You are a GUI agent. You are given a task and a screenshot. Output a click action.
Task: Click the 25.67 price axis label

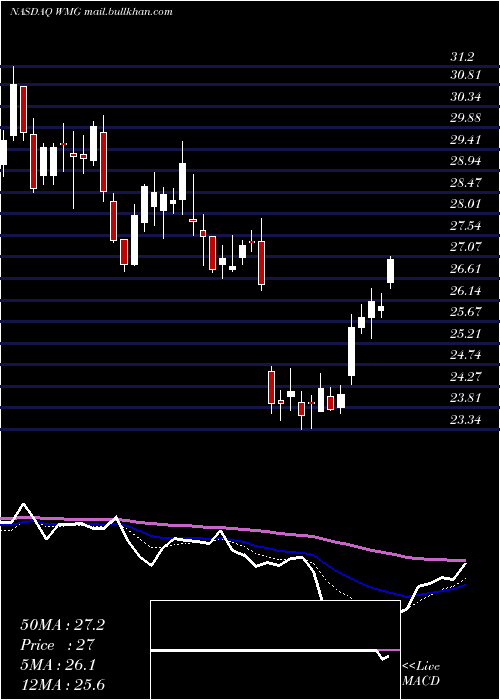466,311
